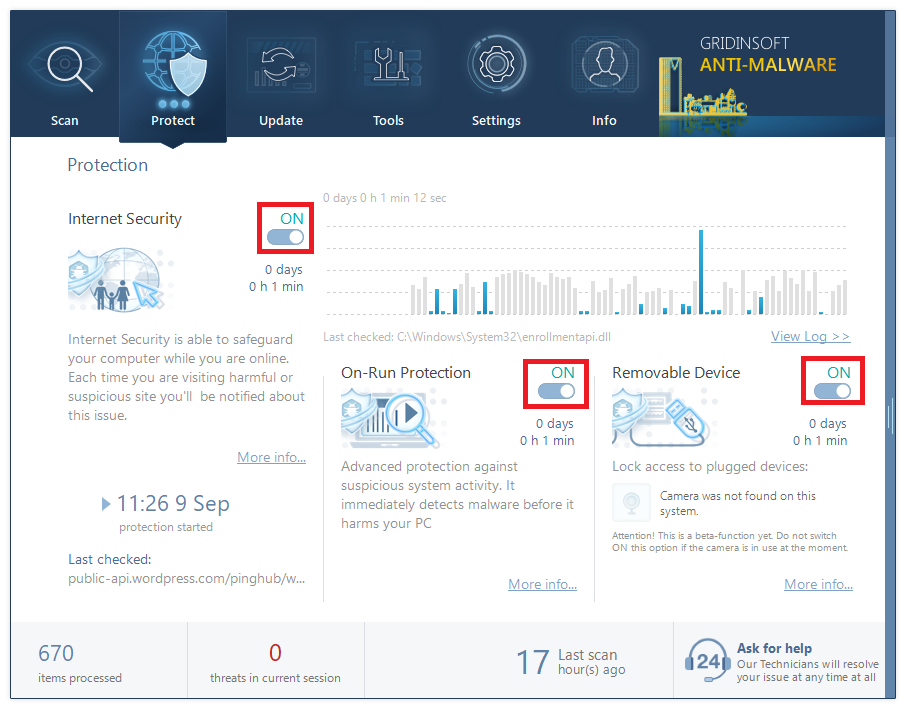The image size is (907, 710).
Task: Open the View Log link
Action: click(810, 337)
